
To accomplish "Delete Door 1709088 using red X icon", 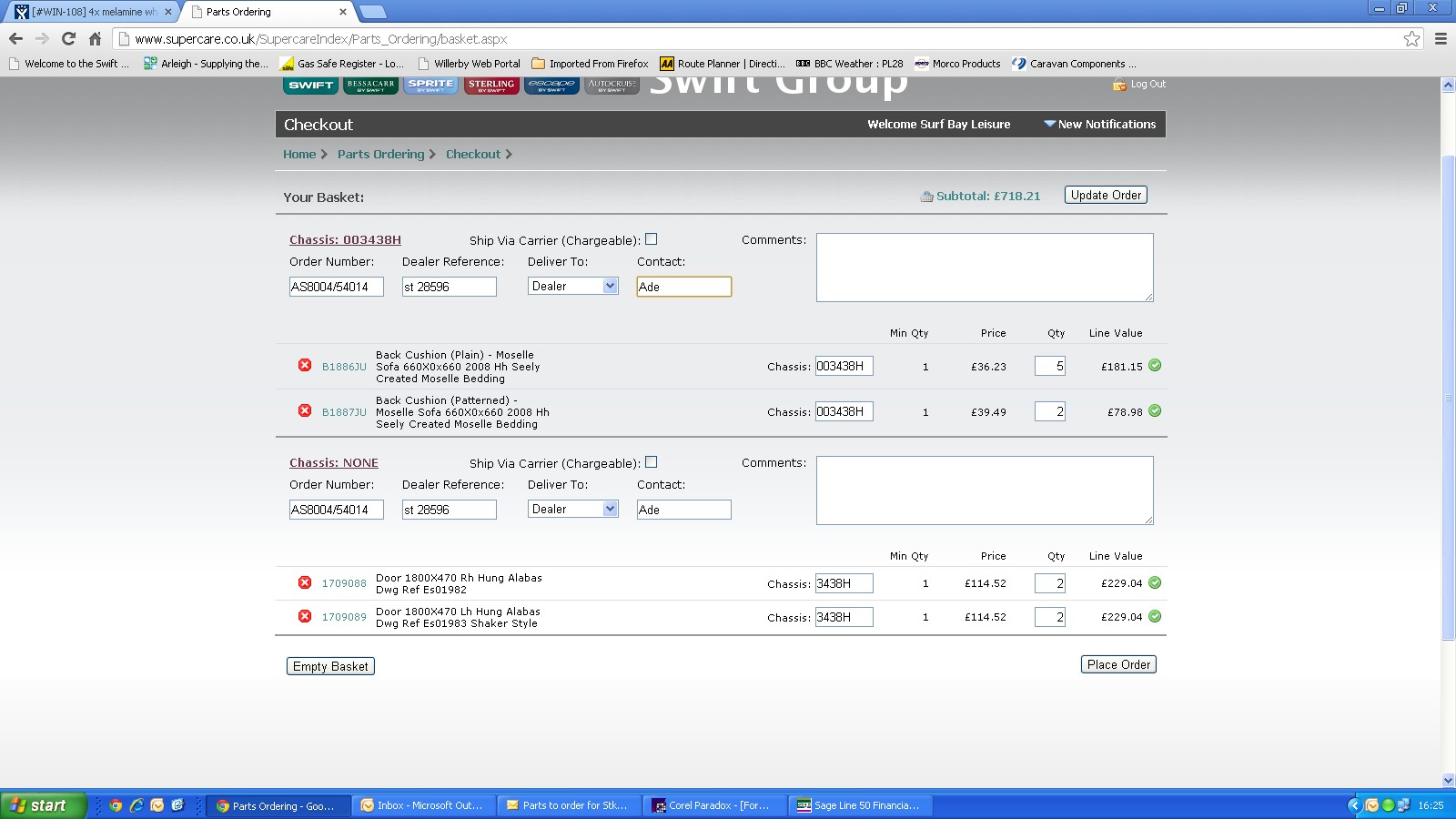I will 305,583.
